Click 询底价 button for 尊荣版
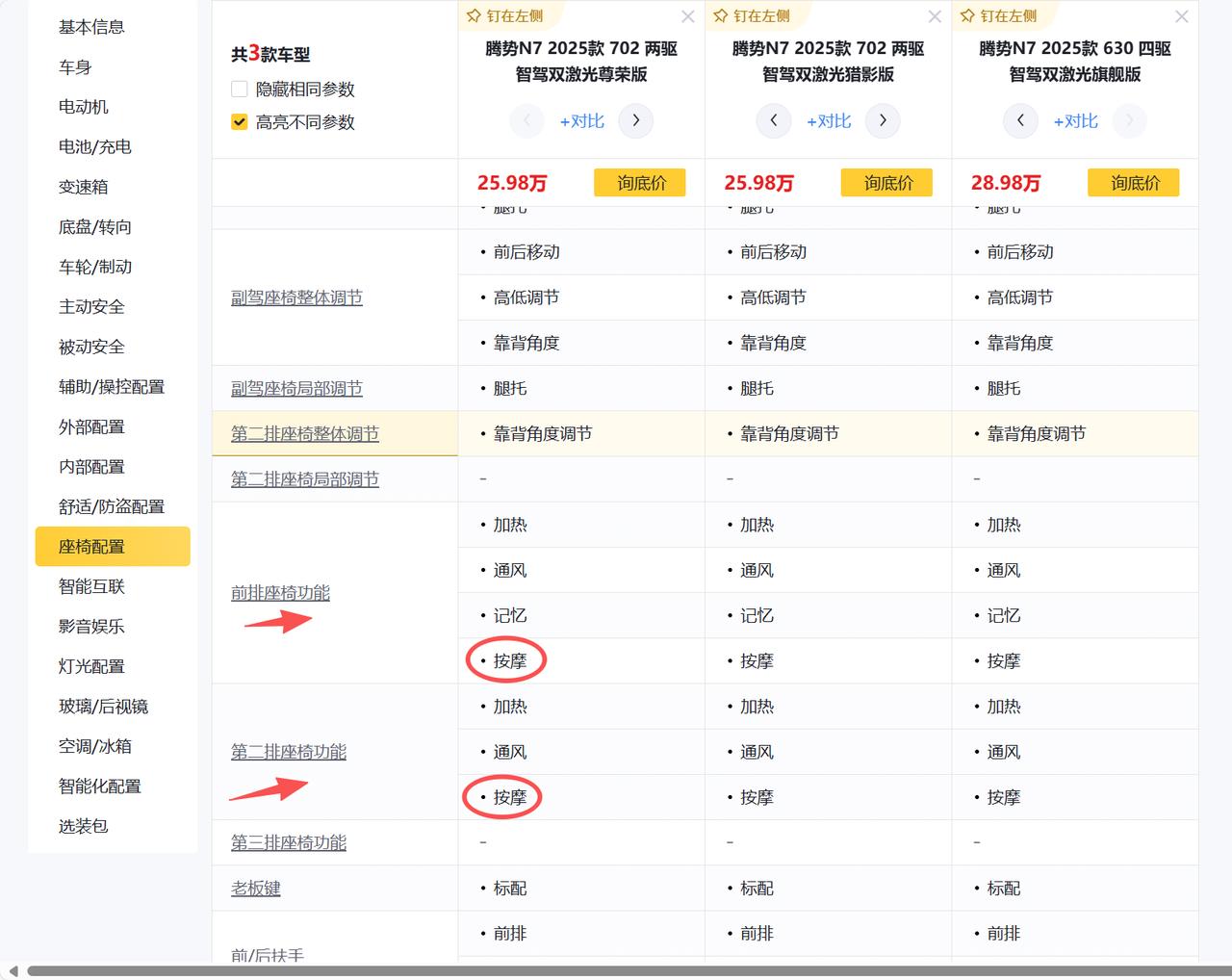This screenshot has width=1232, height=980. pyautogui.click(x=640, y=183)
